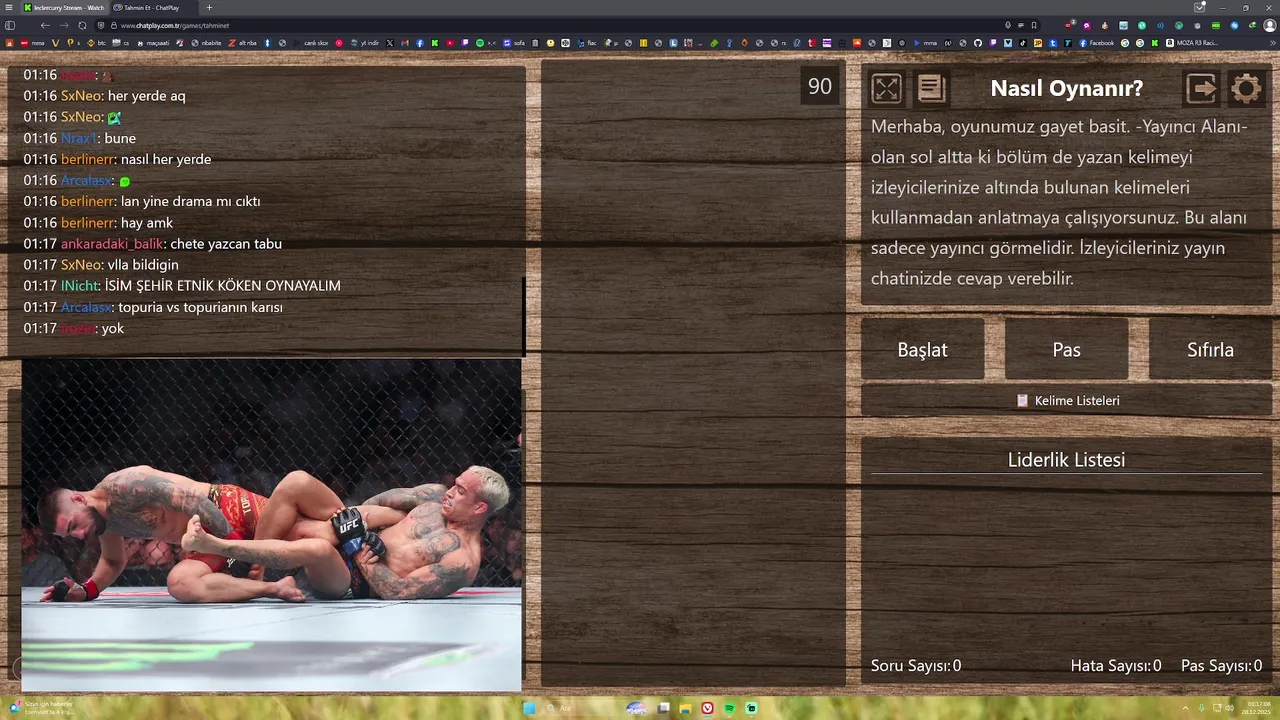Click the UFC fight image thumbnail
Image resolution: width=1280 pixels, height=720 pixels.
[x=271, y=525]
